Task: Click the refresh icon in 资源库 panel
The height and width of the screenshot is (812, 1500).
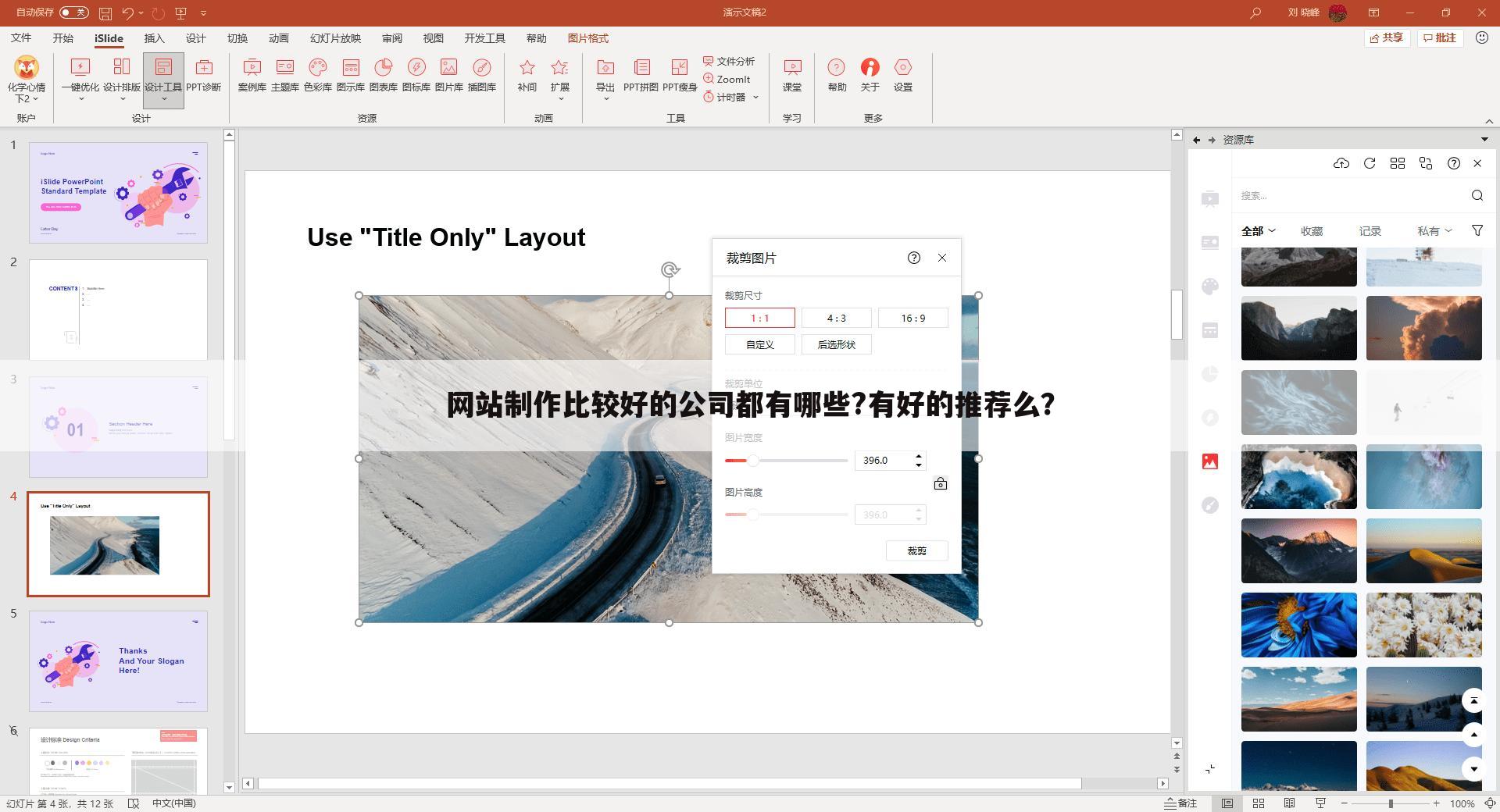Action: (1370, 163)
